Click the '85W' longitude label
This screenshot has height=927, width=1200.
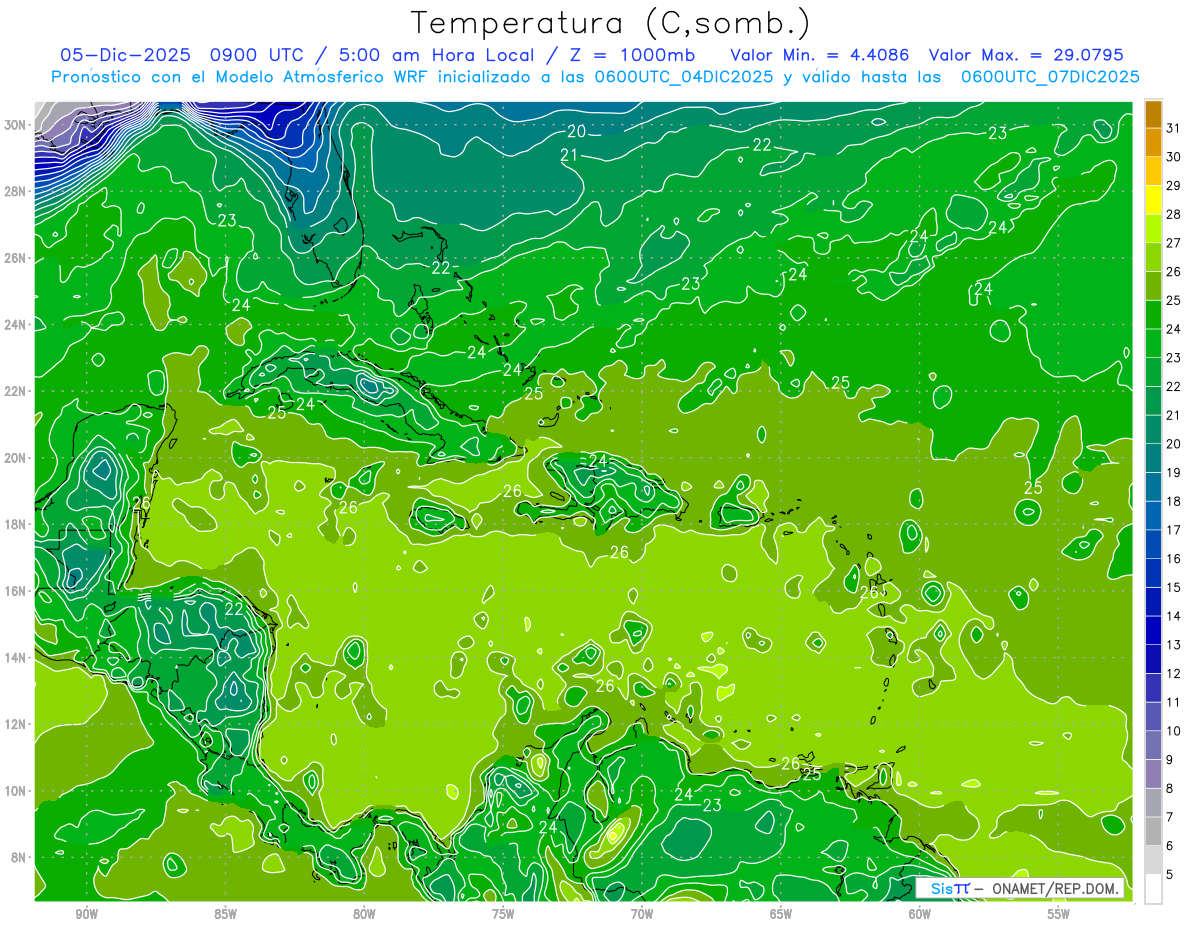click(x=225, y=914)
